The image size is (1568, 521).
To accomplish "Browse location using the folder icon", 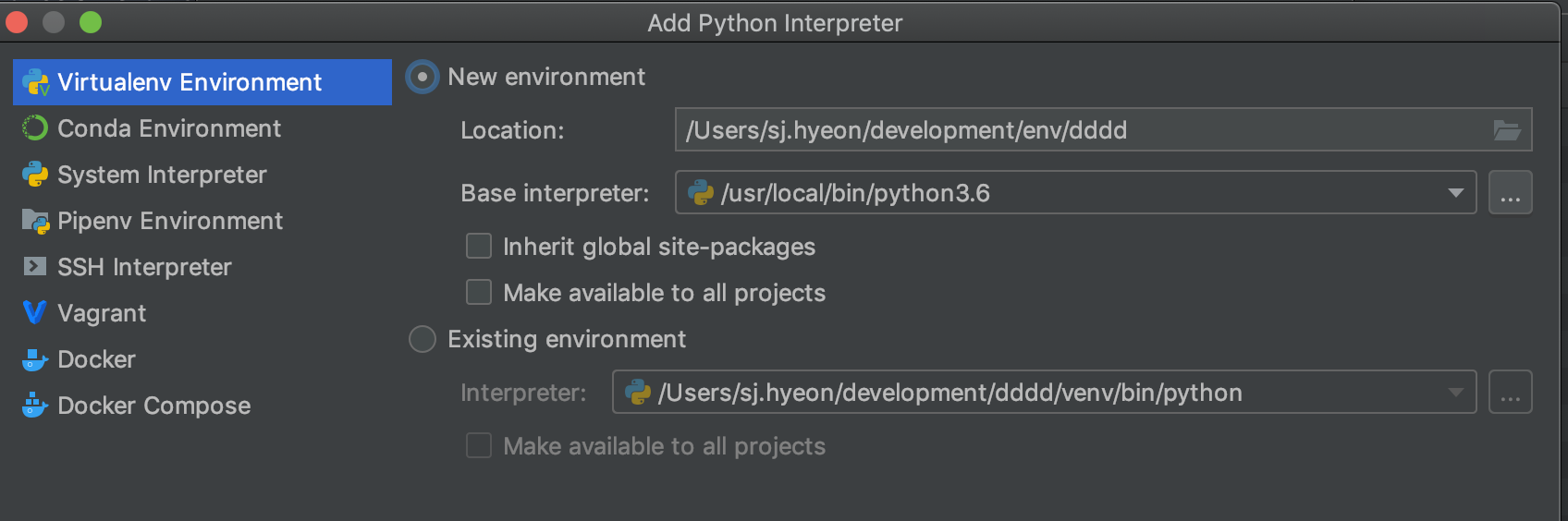I will pos(1507,130).
